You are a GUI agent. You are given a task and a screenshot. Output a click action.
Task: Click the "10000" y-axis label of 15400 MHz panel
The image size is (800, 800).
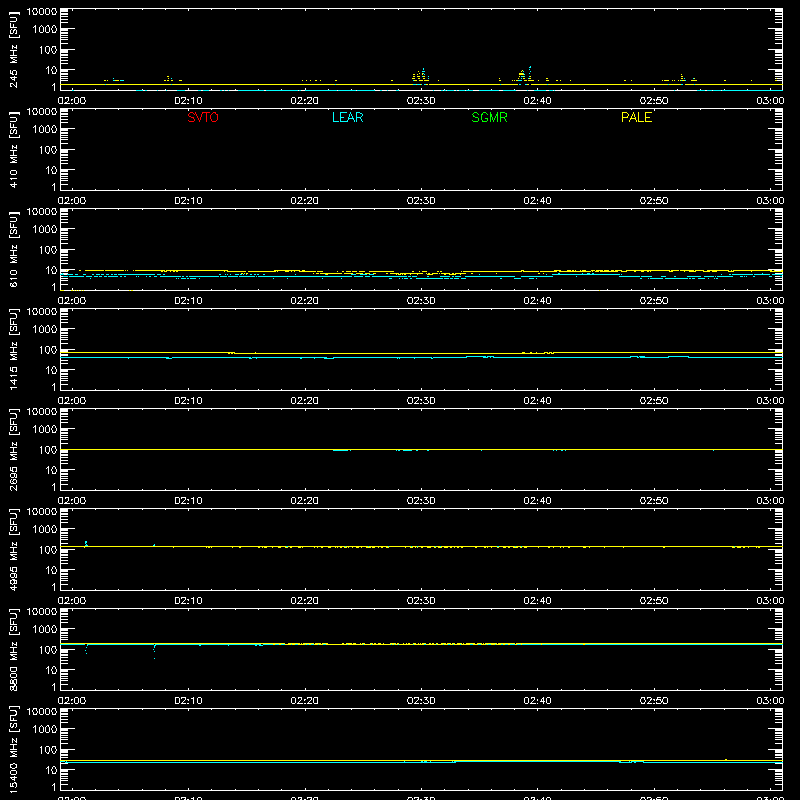42,712
